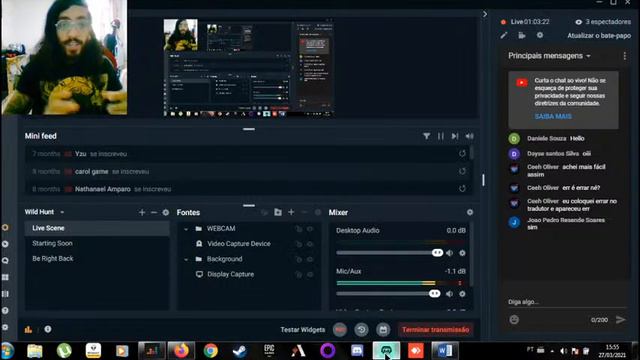640x360 pixels.
Task: Click the Diga algo chat input
Action: (x=567, y=302)
